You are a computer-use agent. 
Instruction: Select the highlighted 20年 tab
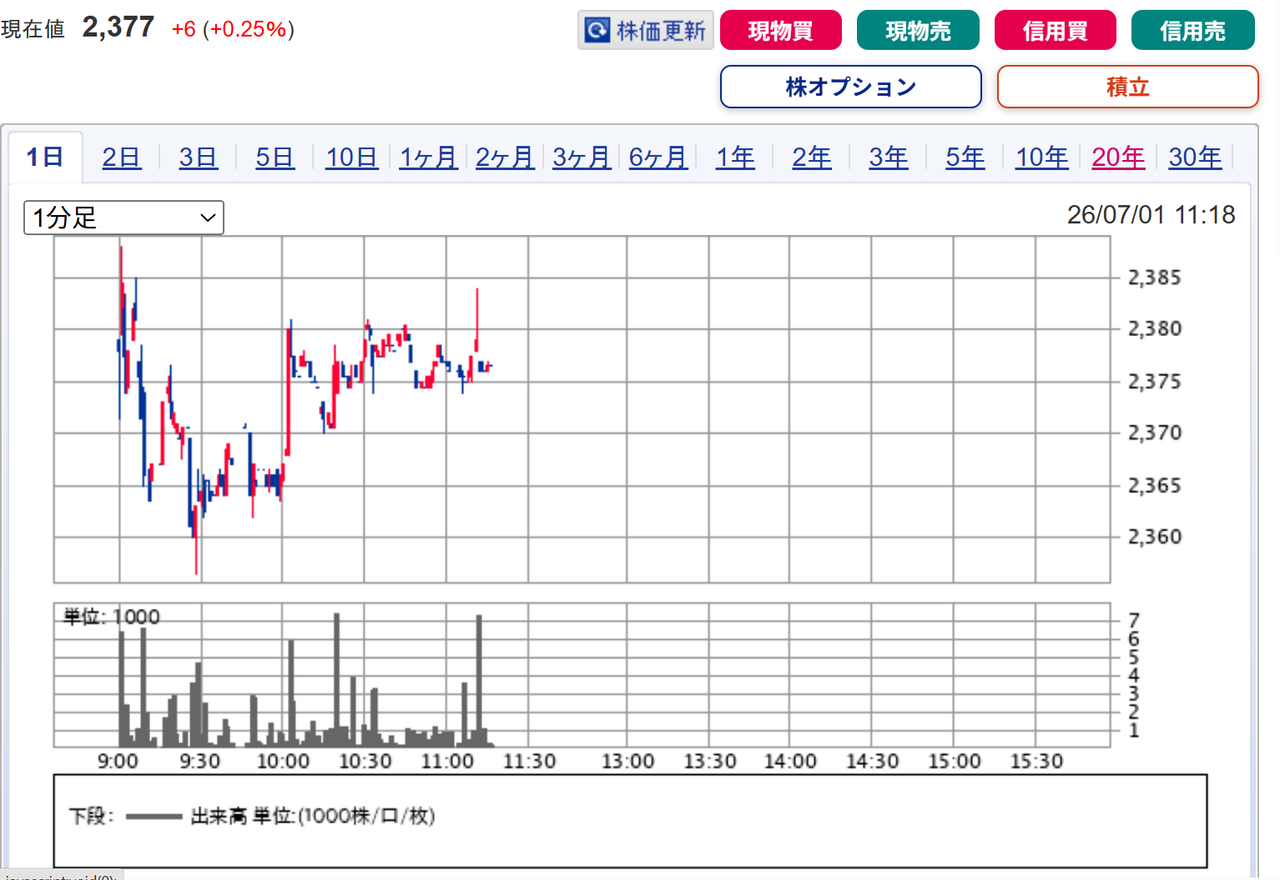1118,157
